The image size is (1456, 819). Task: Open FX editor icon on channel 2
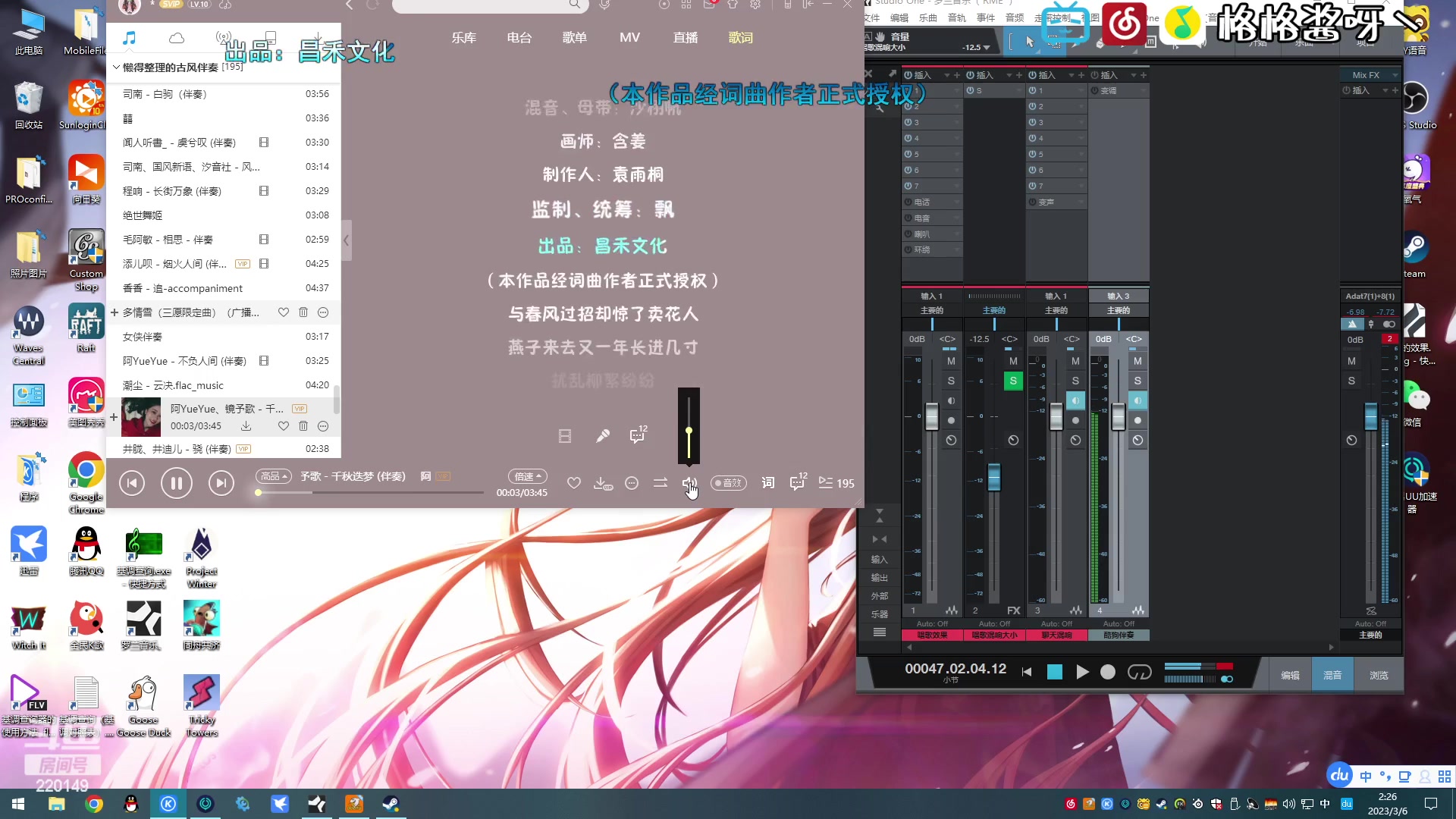(x=1013, y=610)
